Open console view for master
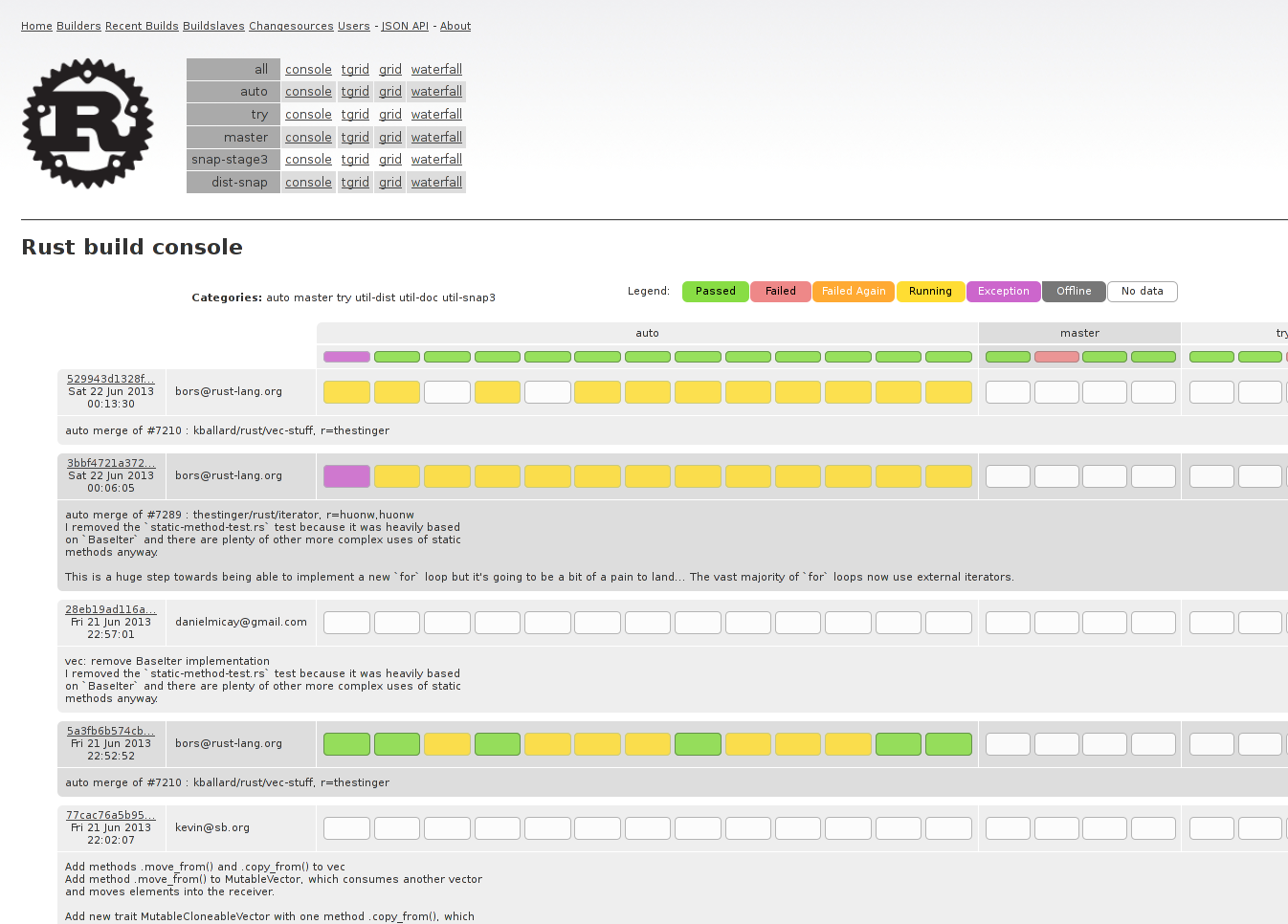 point(308,138)
